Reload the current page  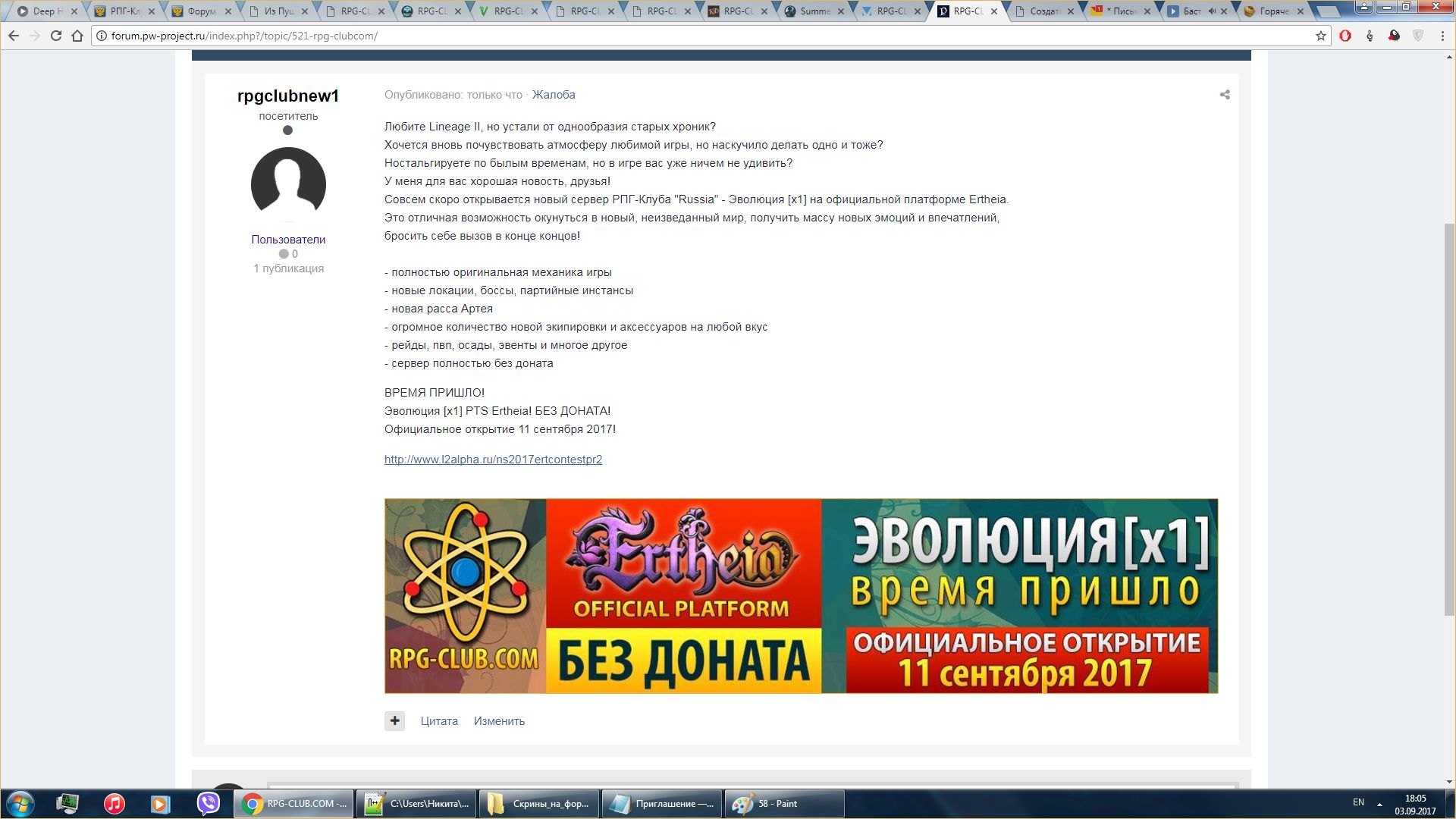(55, 36)
